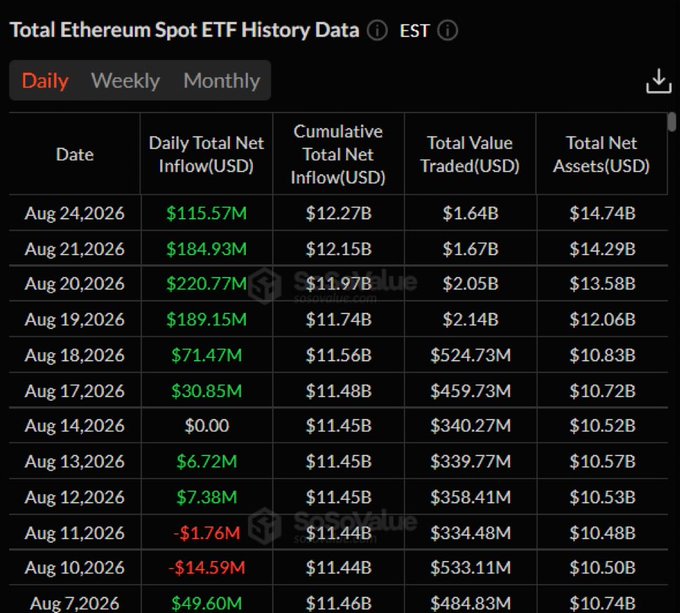Click the Daily Total Net Inflow header
Viewport: 680px width, 613px height.
click(x=206, y=154)
